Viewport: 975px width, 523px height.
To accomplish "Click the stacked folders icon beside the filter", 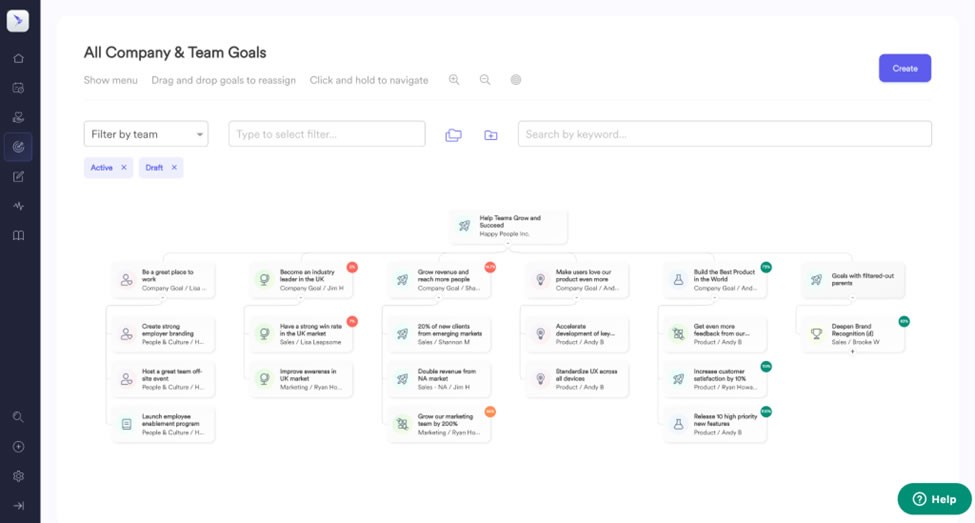I will coord(453,135).
